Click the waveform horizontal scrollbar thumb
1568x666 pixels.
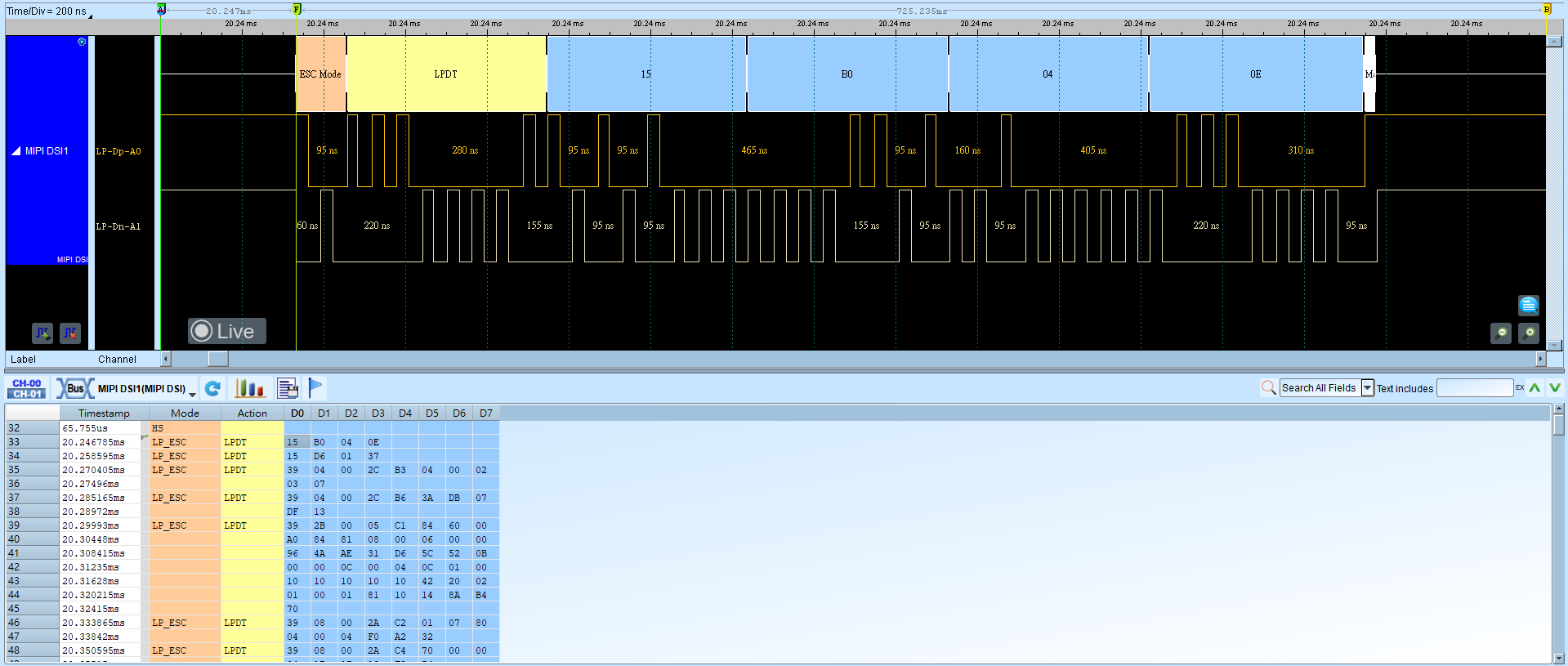click(218, 359)
